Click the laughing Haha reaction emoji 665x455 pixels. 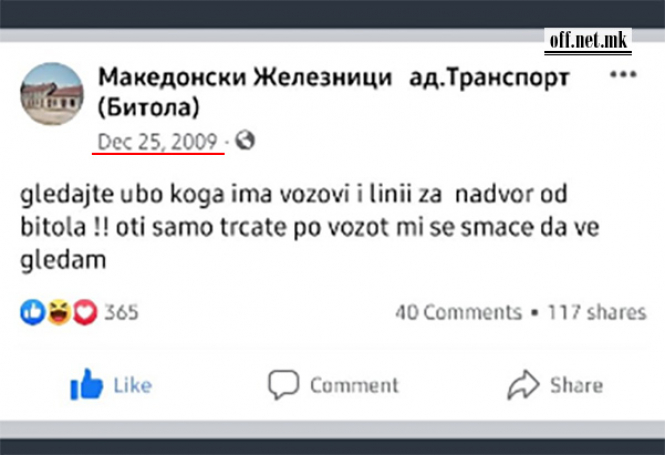coord(59,313)
